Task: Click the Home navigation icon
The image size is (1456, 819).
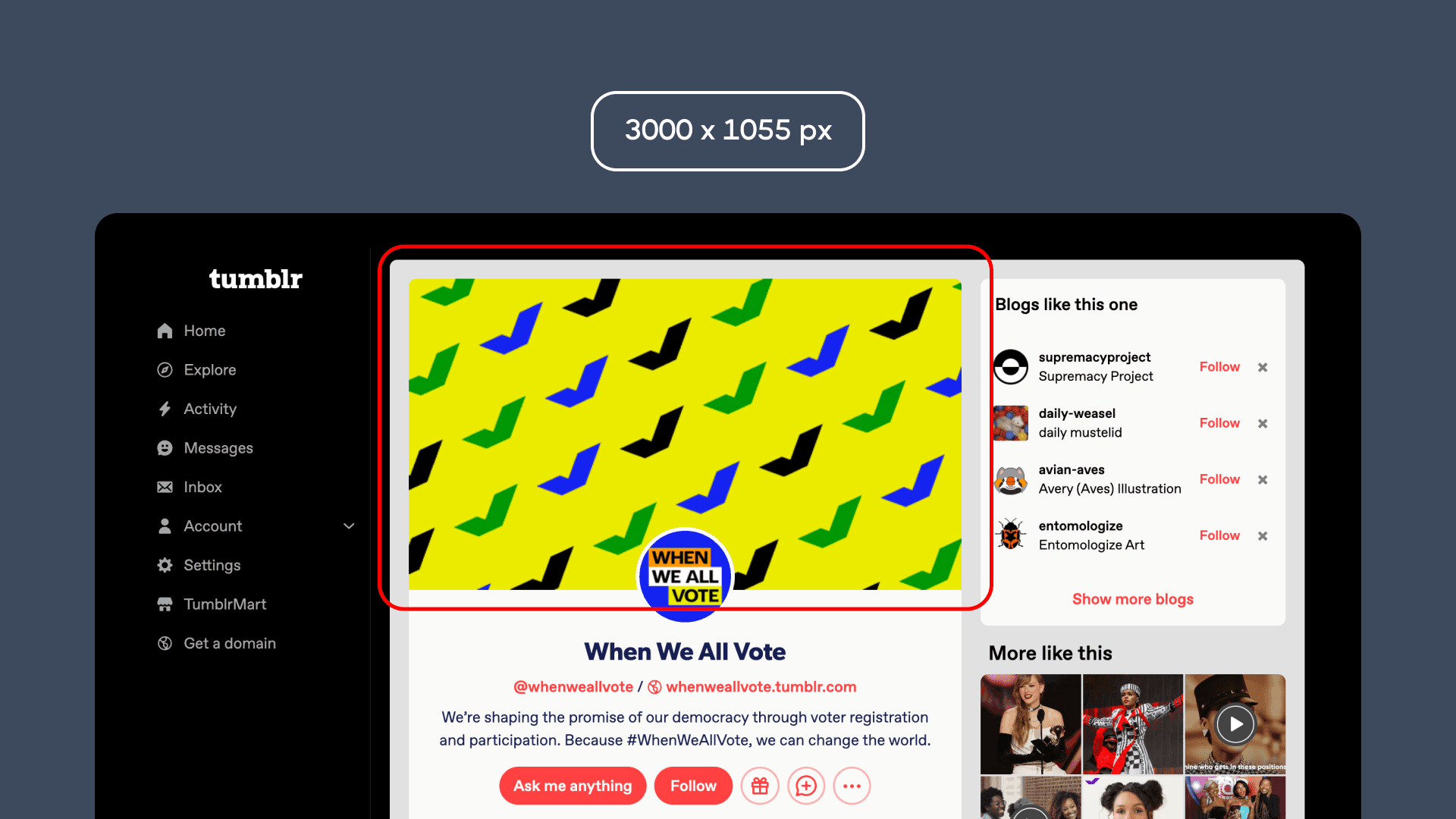Action: [x=163, y=331]
